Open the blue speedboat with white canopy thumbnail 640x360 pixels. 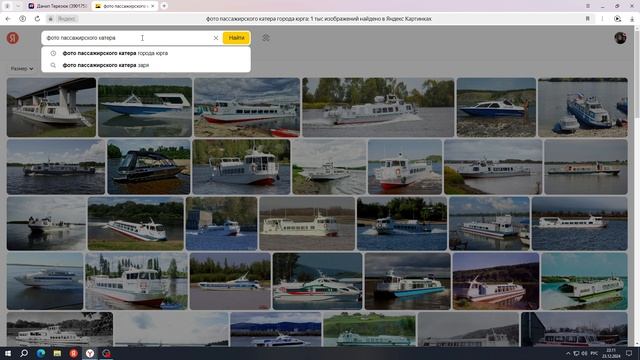click(x=145, y=107)
